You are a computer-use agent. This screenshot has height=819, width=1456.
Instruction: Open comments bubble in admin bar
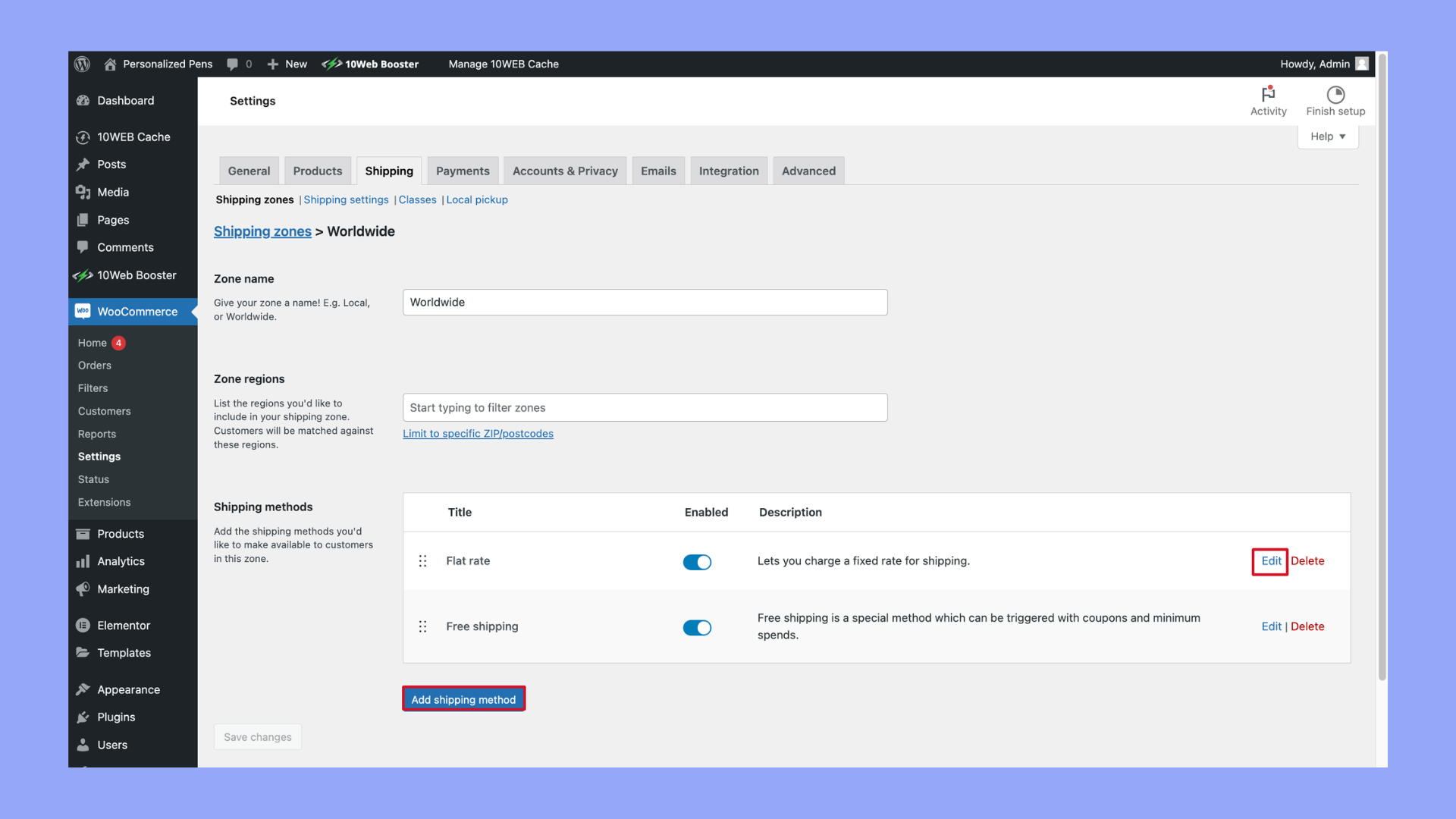click(x=233, y=64)
